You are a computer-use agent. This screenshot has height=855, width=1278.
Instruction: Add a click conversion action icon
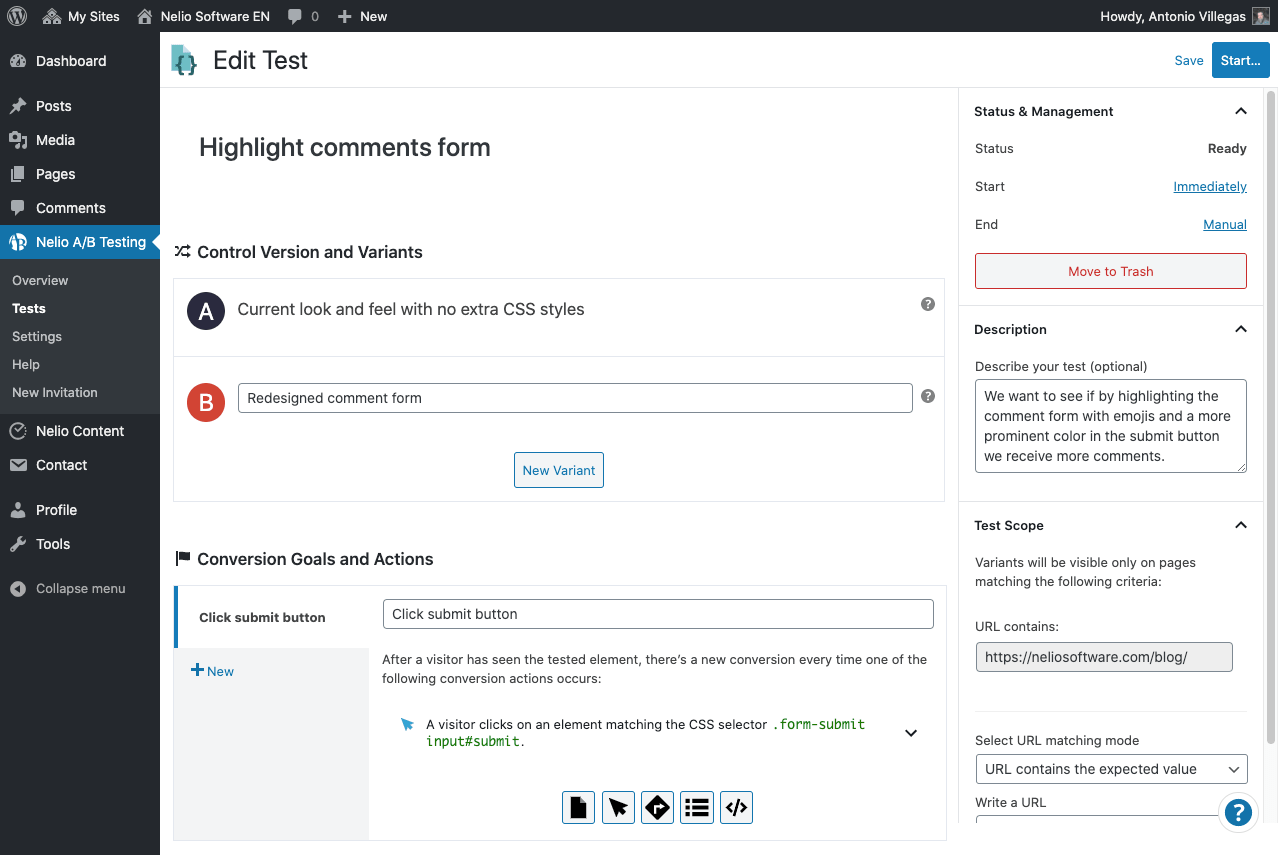[618, 807]
